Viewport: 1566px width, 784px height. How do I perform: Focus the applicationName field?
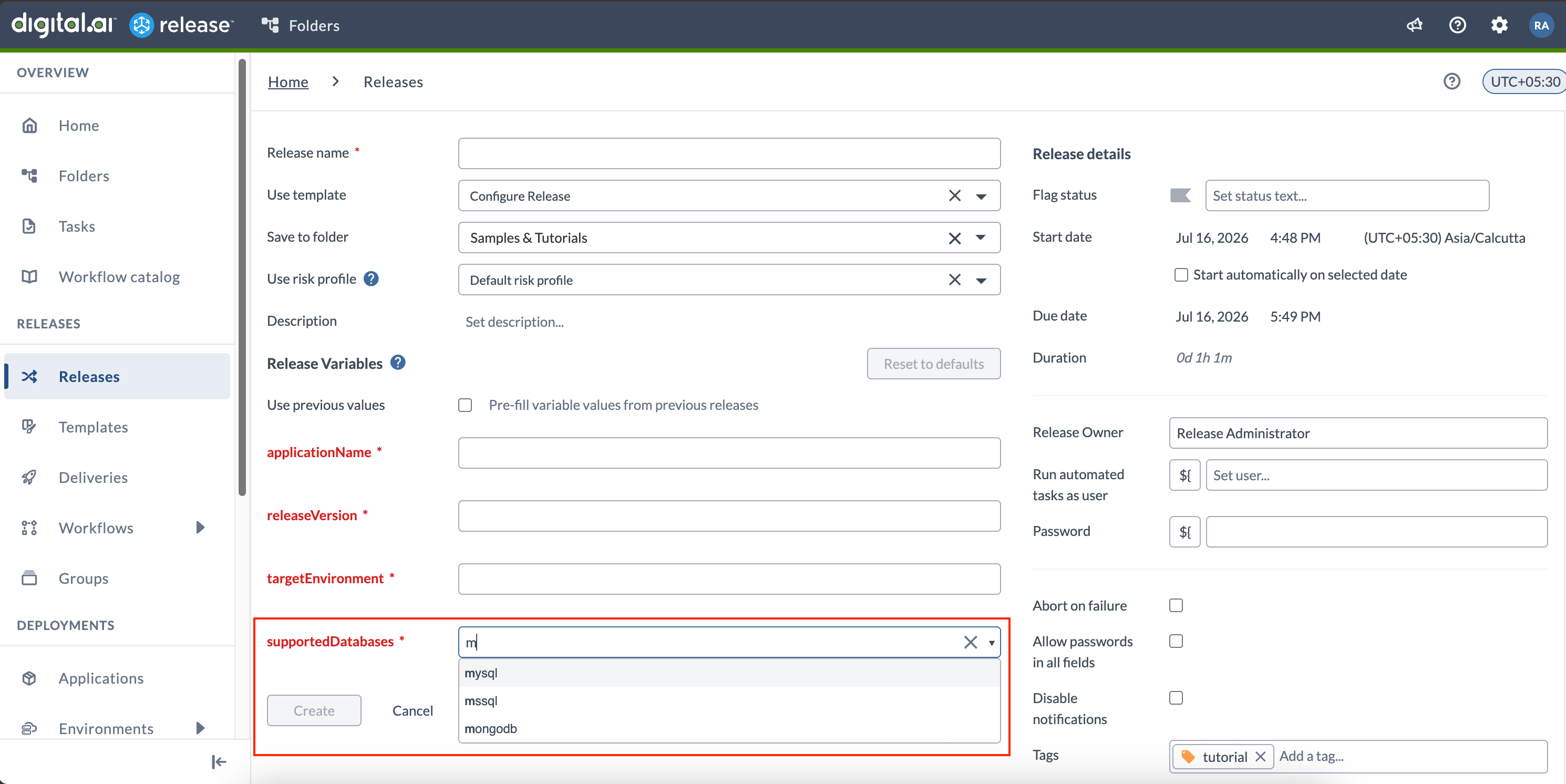(729, 453)
